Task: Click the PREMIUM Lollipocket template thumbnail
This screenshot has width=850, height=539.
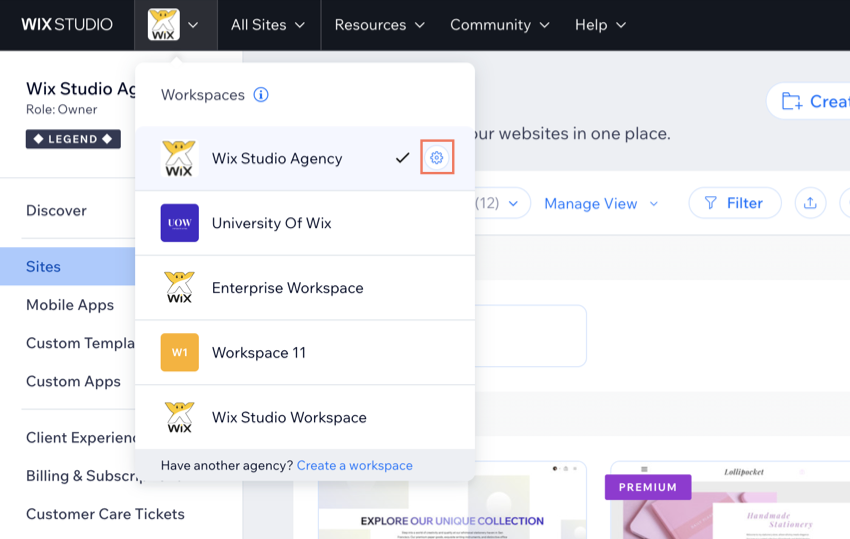Action: [x=727, y=505]
